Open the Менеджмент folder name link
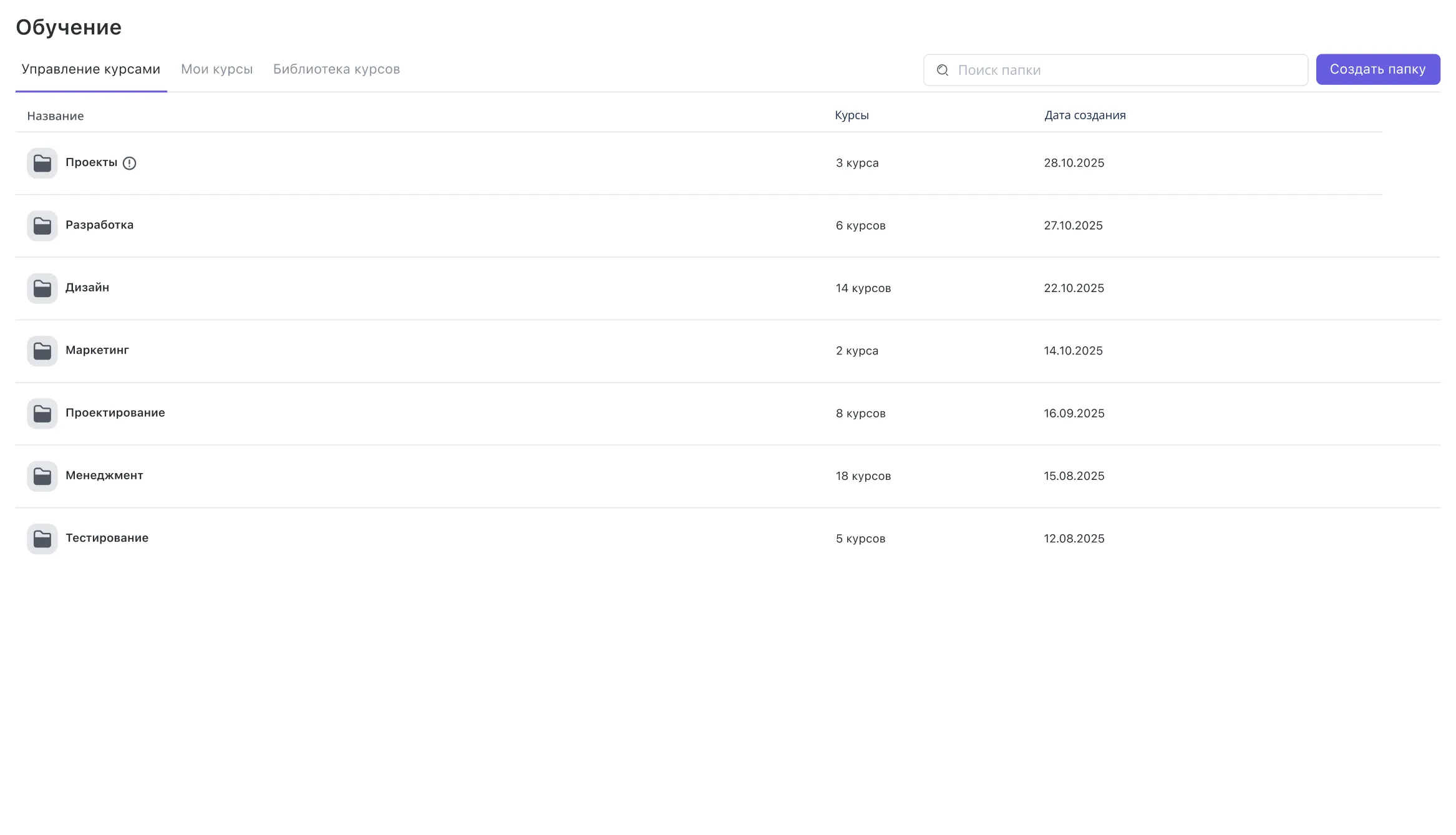The image size is (1456, 835). coord(104,476)
